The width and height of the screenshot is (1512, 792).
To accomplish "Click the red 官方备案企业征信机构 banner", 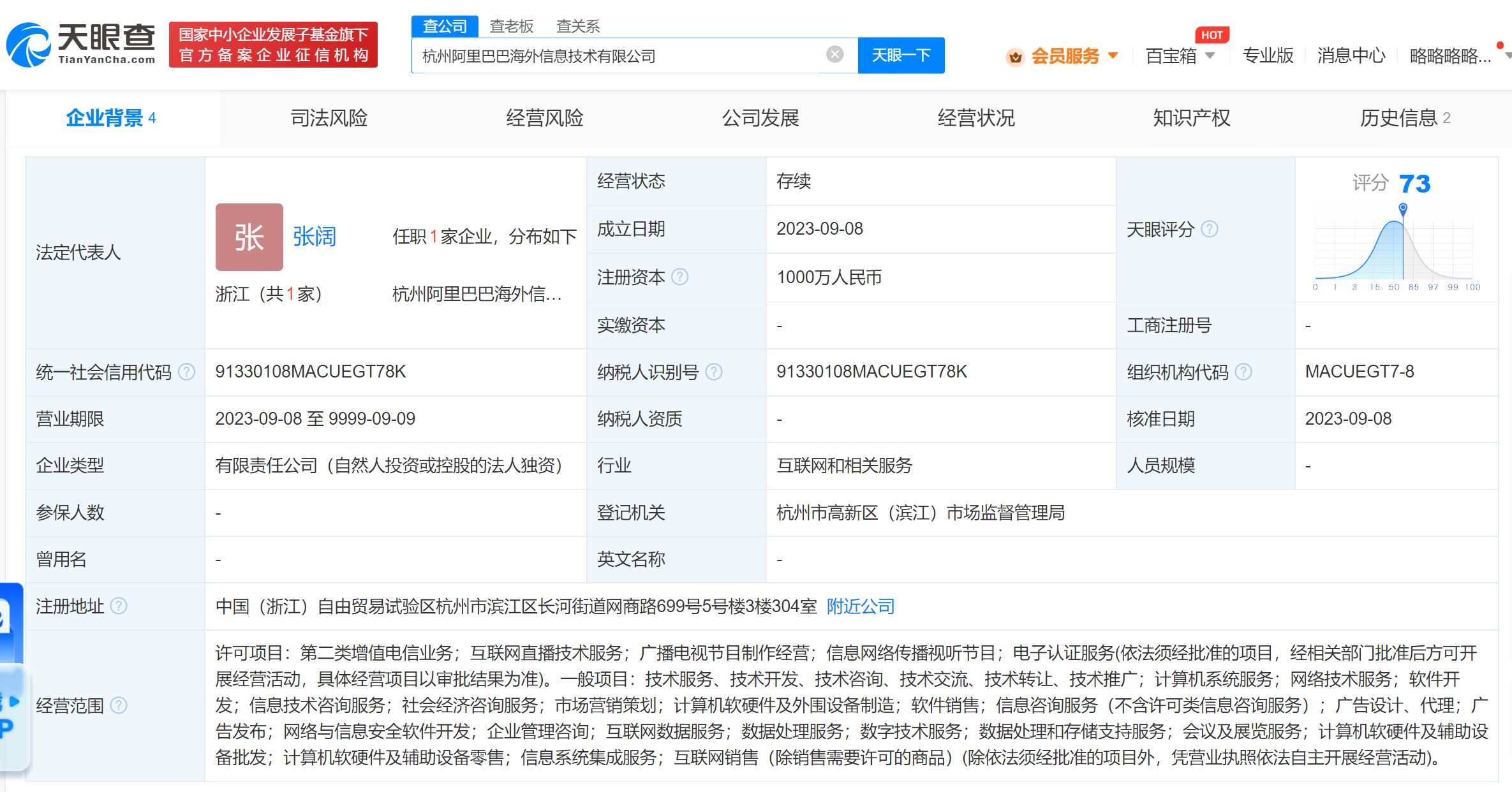I will coord(273,45).
